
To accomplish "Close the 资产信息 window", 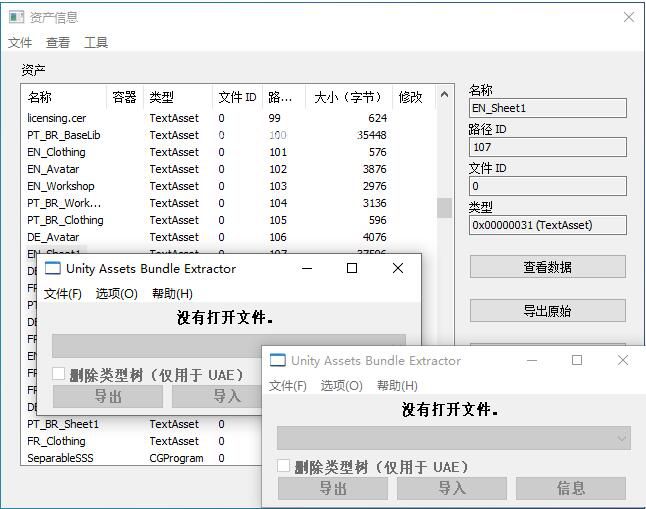I will (x=629, y=17).
